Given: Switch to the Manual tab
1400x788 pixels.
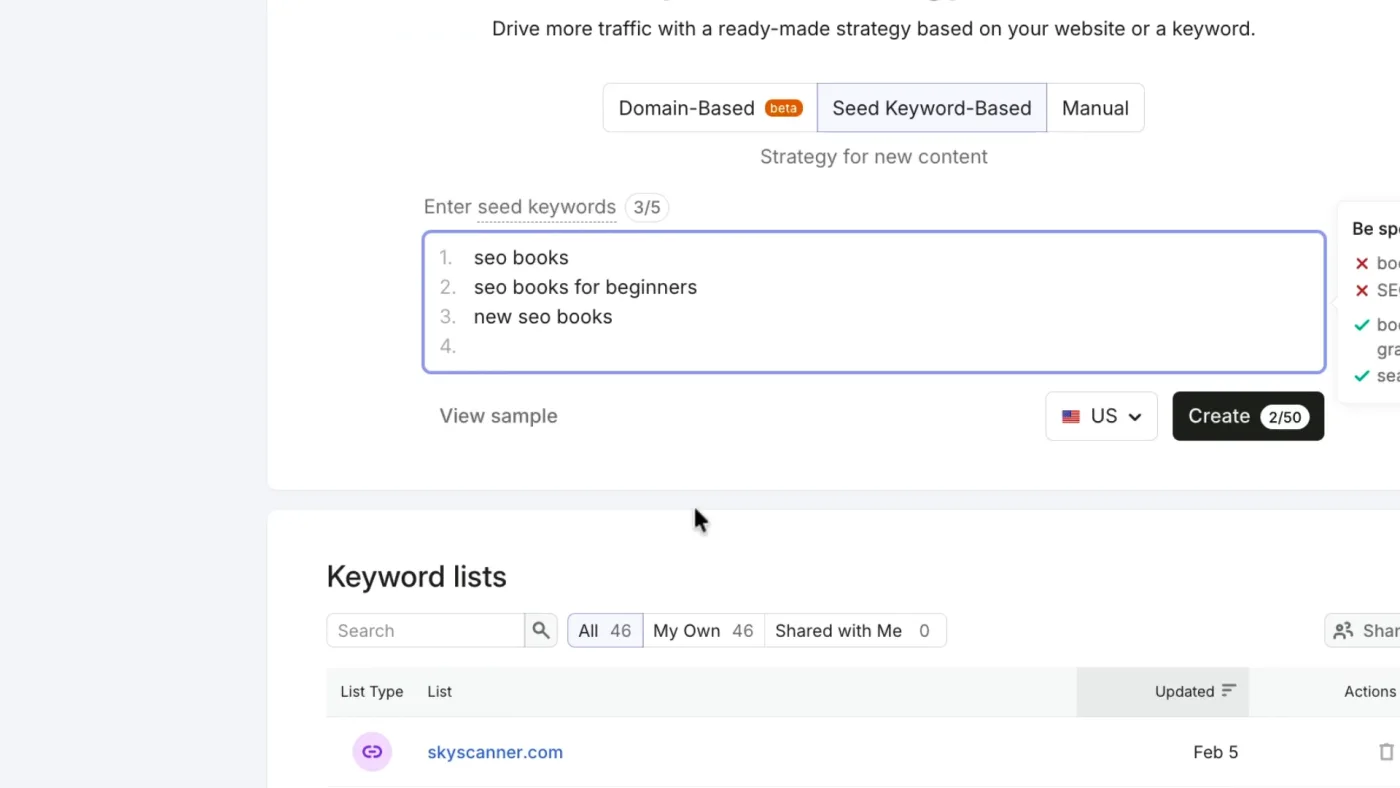Looking at the screenshot, I should coord(1095,108).
